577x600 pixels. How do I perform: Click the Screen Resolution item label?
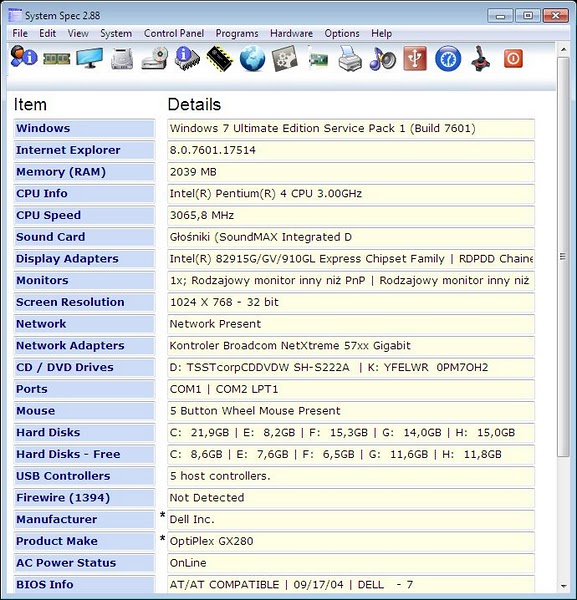point(84,302)
